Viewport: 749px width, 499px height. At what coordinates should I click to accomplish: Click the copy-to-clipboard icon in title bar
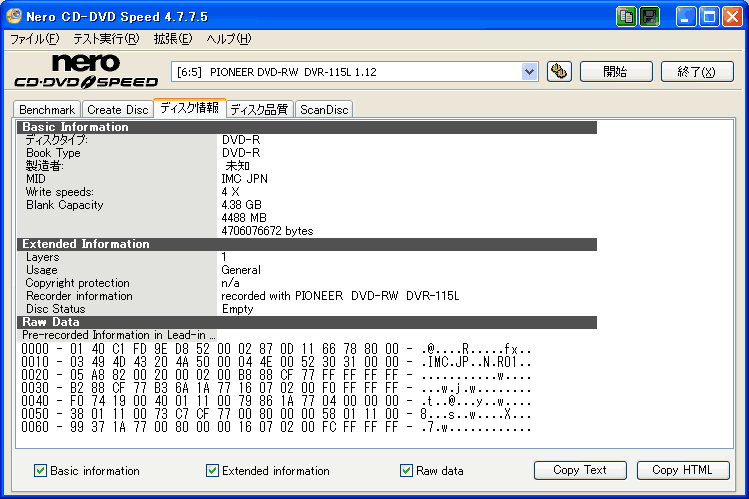pos(626,17)
